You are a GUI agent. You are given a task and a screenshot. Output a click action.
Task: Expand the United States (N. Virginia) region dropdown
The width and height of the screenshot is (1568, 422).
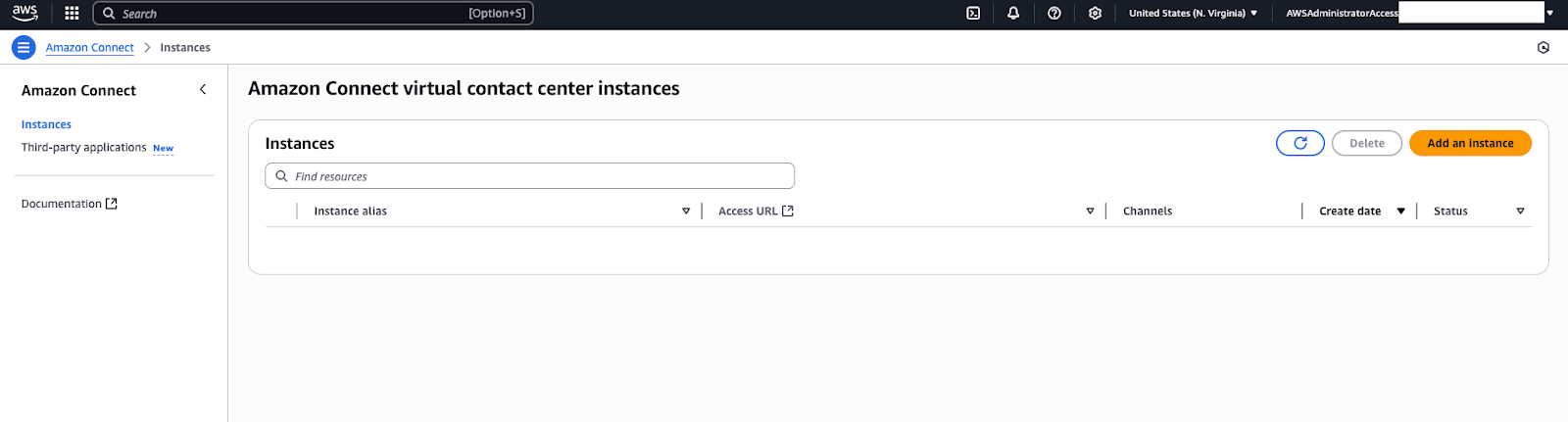tap(1193, 13)
